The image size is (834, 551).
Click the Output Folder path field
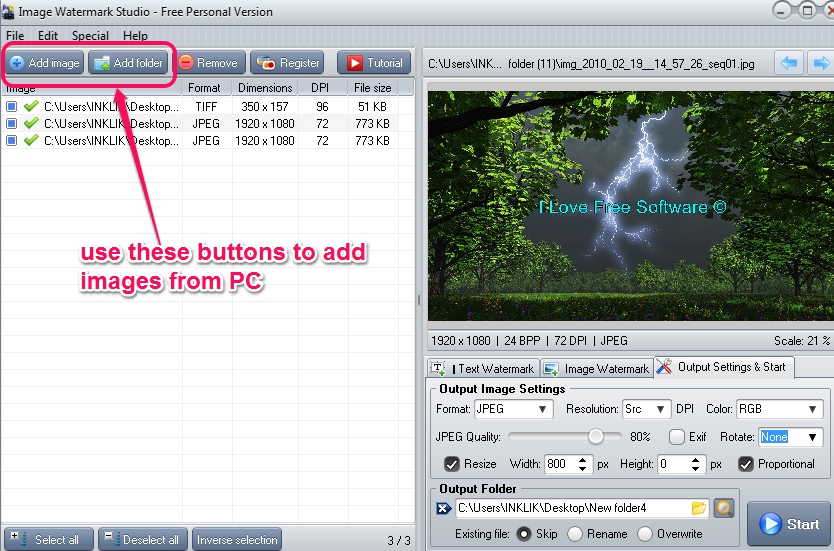(x=573, y=508)
